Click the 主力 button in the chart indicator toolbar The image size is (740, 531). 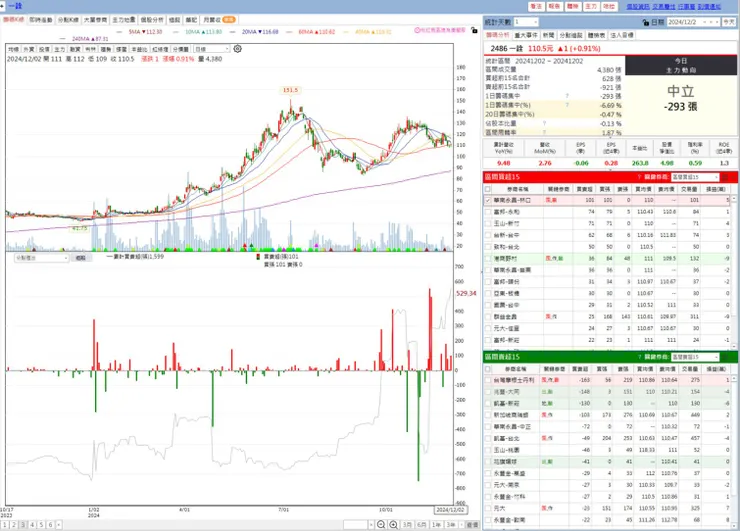(59, 49)
